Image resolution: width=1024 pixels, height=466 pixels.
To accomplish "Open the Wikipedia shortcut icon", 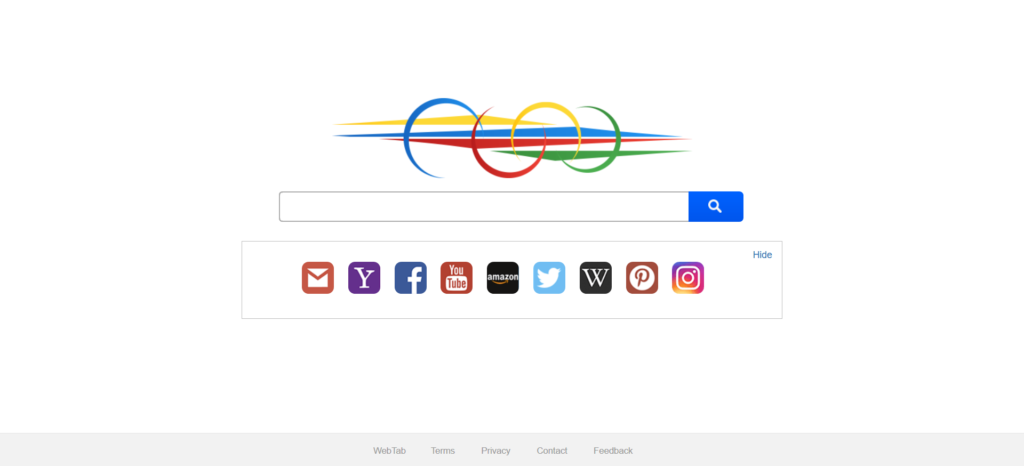I will (x=596, y=278).
